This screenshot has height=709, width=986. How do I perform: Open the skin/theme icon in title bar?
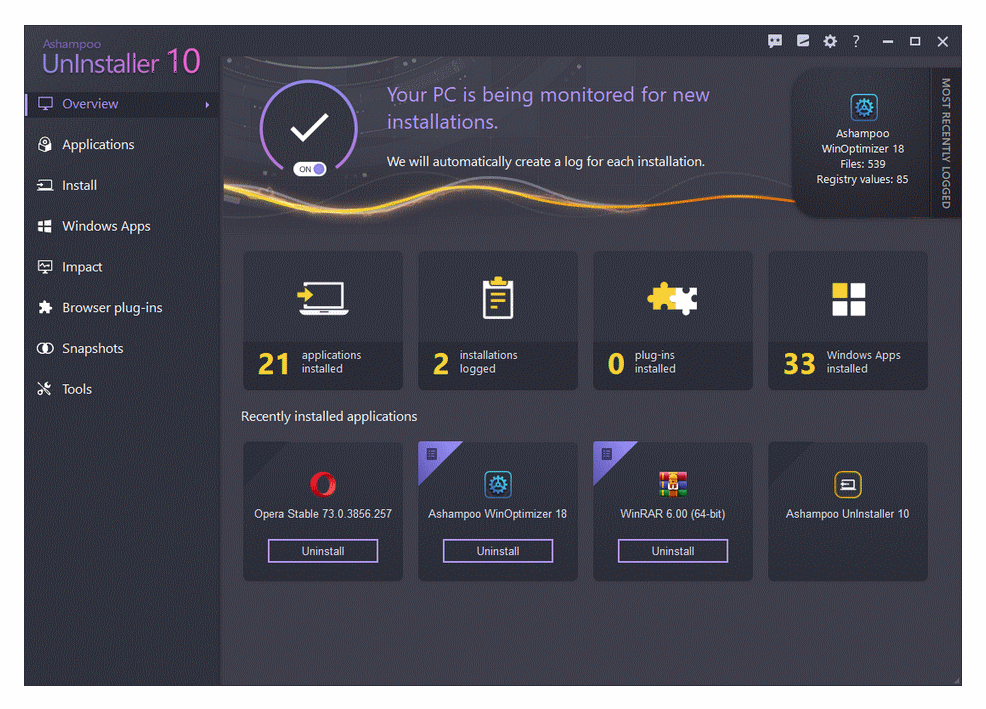point(803,41)
